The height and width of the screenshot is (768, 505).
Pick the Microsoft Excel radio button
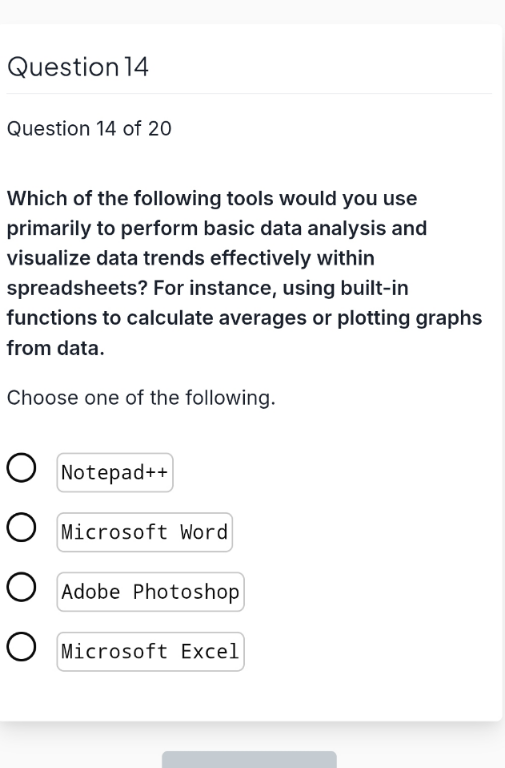point(21,647)
